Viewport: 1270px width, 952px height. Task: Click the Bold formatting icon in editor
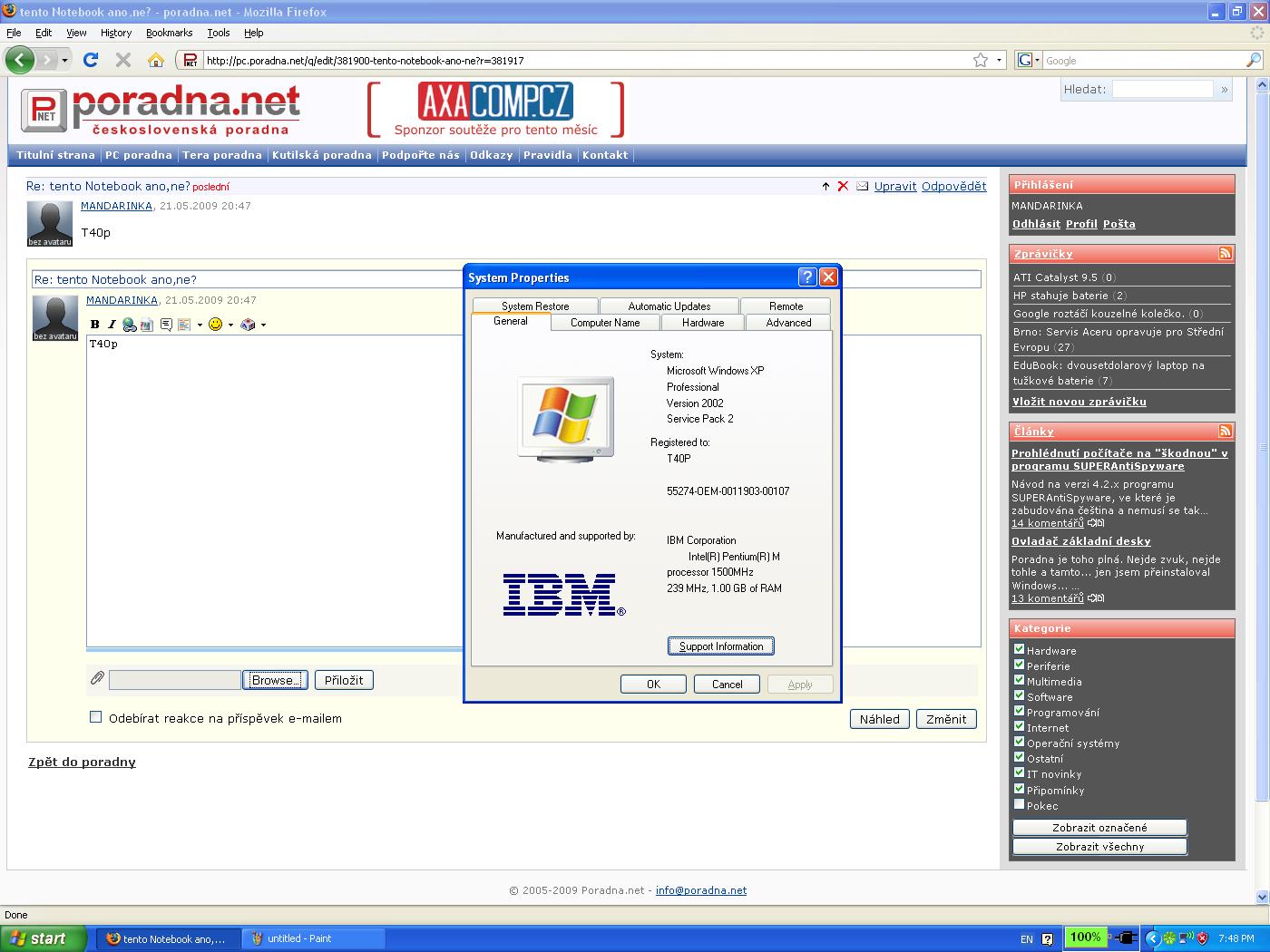tap(95, 325)
